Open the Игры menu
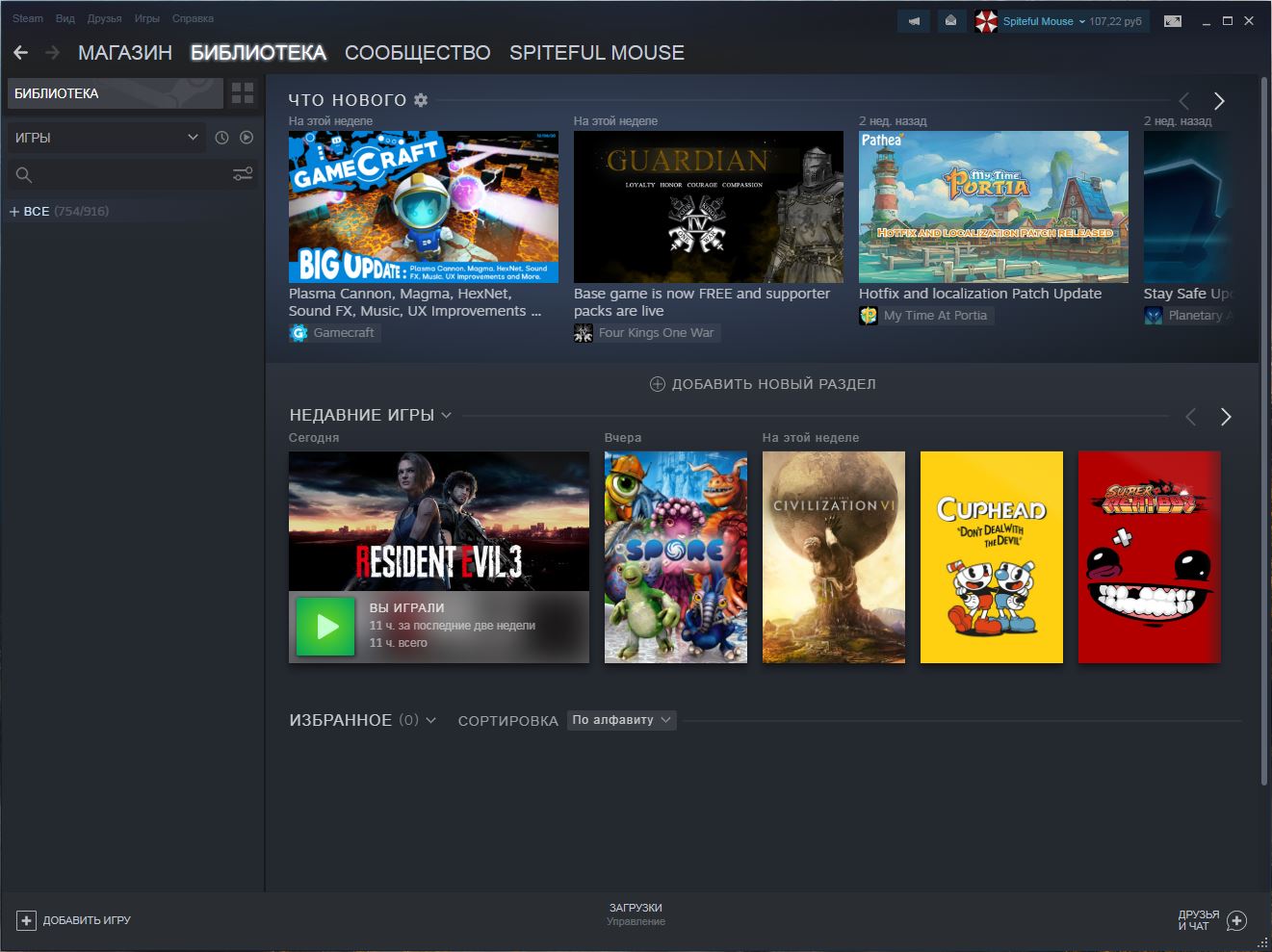Image resolution: width=1272 pixels, height=952 pixels. 147,18
